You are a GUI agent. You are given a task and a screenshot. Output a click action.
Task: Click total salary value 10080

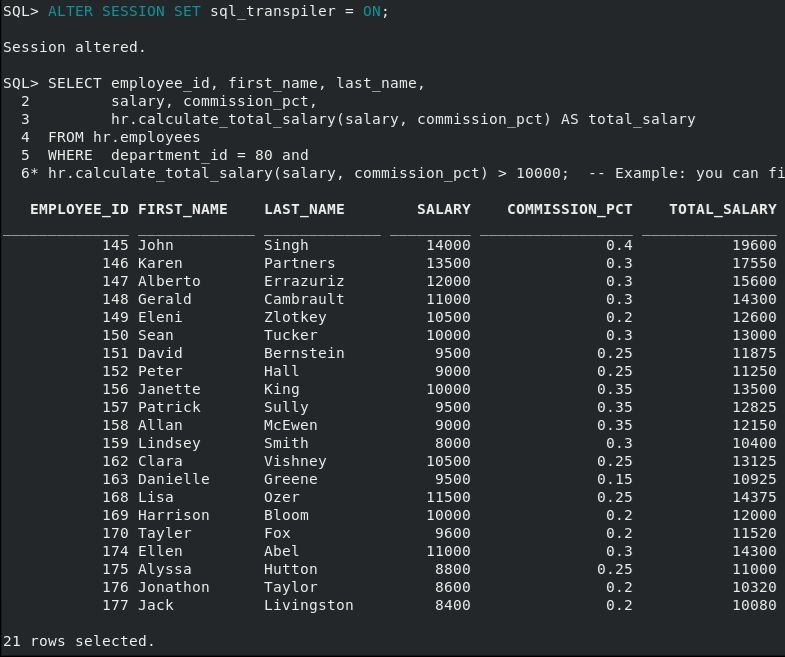[x=754, y=606]
